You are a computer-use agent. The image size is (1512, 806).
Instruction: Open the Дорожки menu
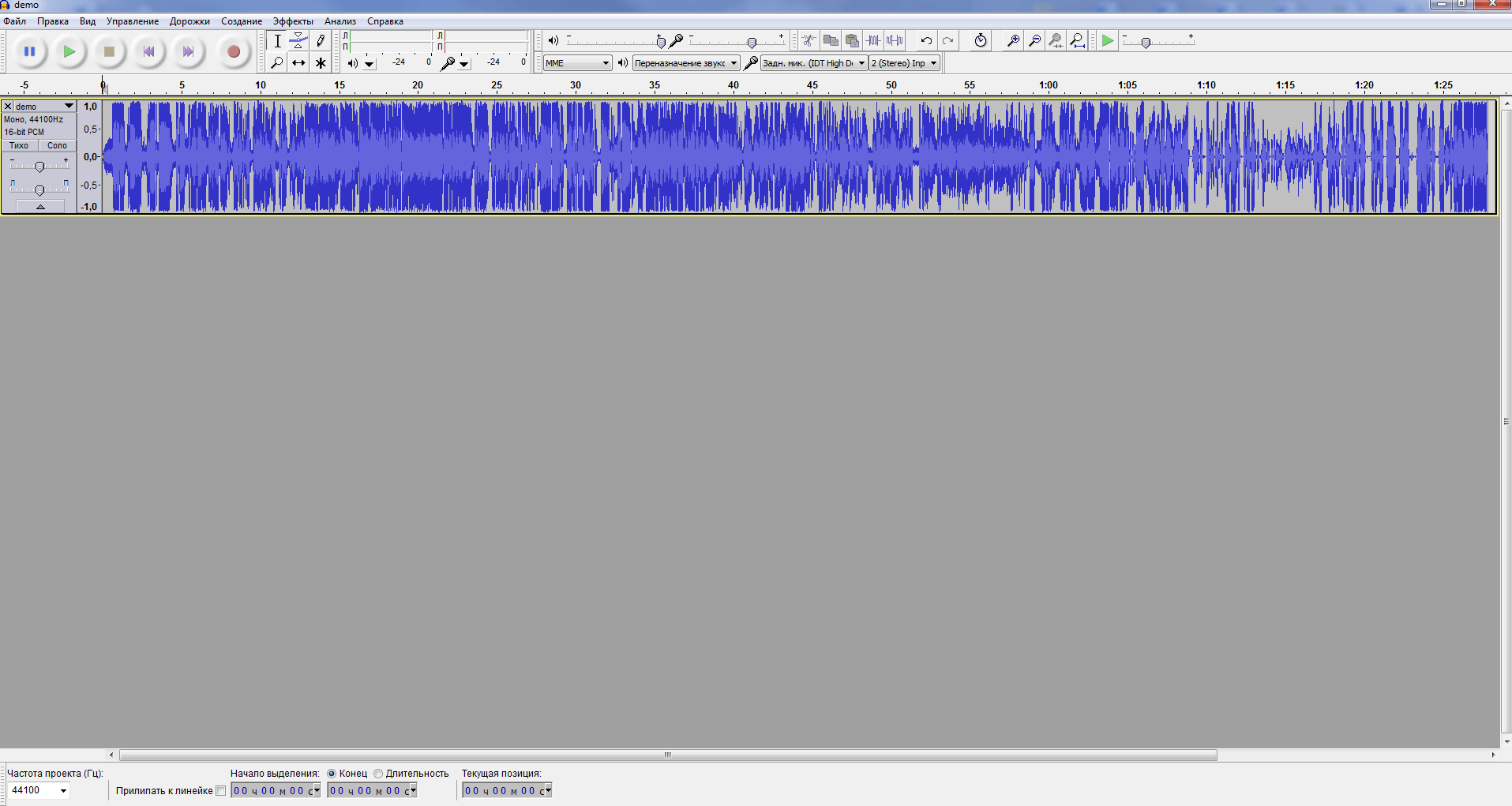point(189,21)
